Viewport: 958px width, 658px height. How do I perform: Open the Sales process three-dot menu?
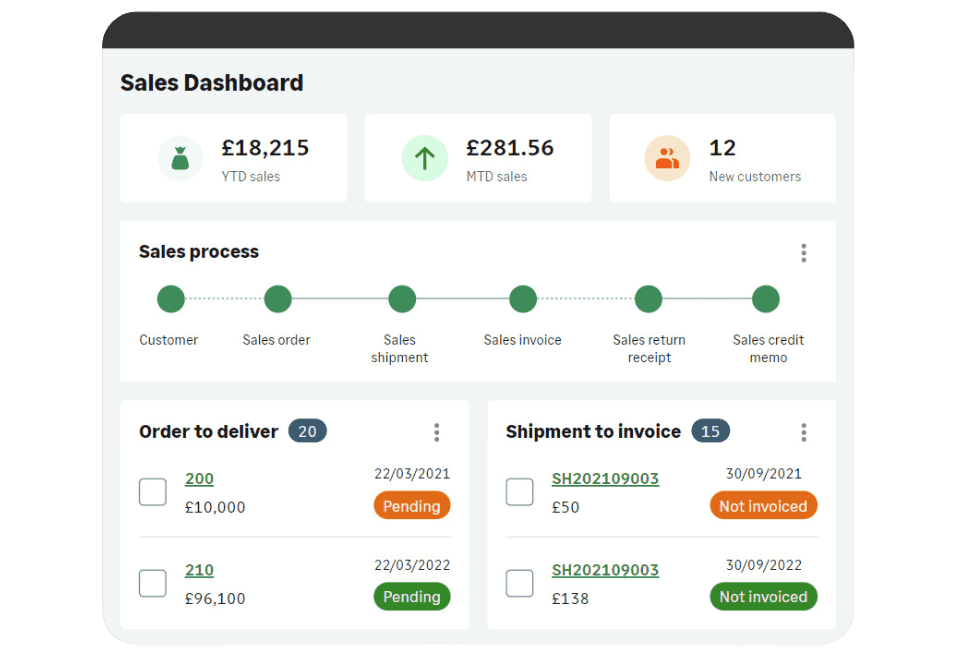click(803, 253)
